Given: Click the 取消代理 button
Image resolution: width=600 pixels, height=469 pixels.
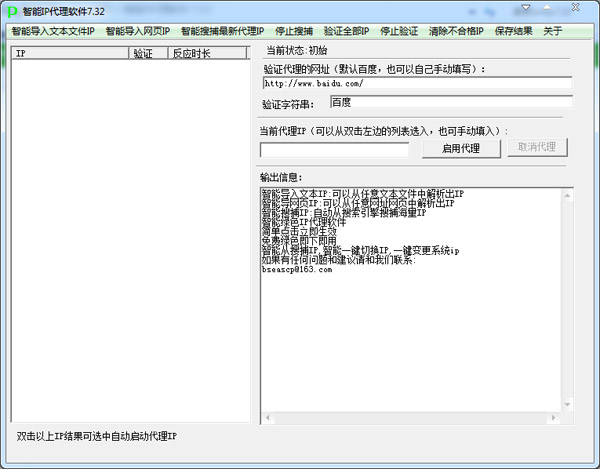Looking at the screenshot, I should tap(537, 147).
